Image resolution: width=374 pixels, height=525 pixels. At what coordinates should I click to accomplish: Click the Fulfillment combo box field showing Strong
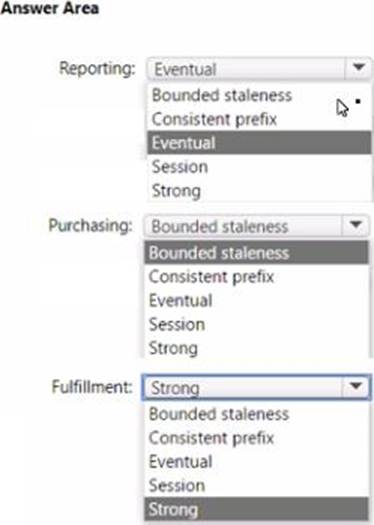pyautogui.click(x=256, y=387)
